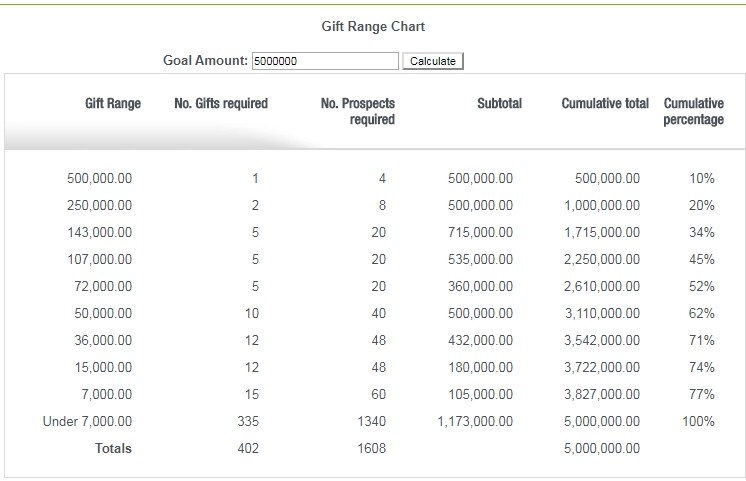Select the Cumulative total column header
Viewport: 746px width, 481px height.
[605, 103]
